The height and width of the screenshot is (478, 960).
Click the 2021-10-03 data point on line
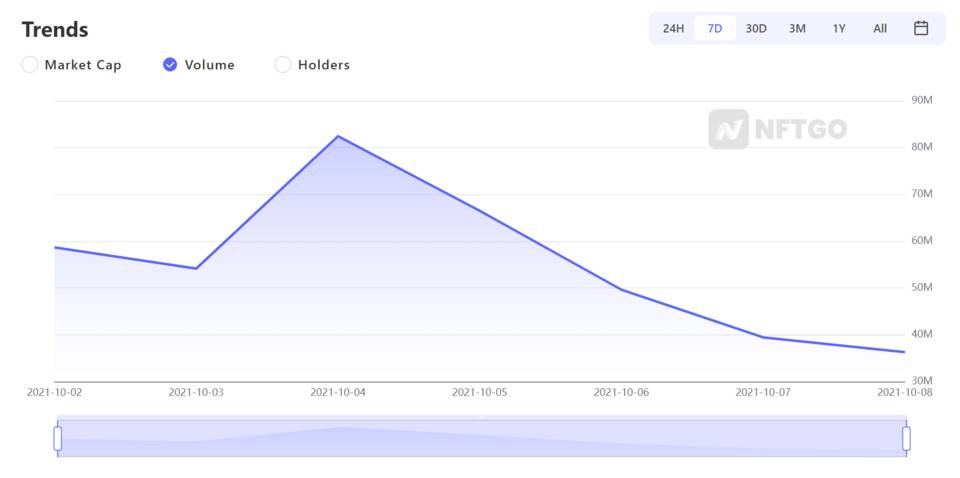(x=196, y=268)
